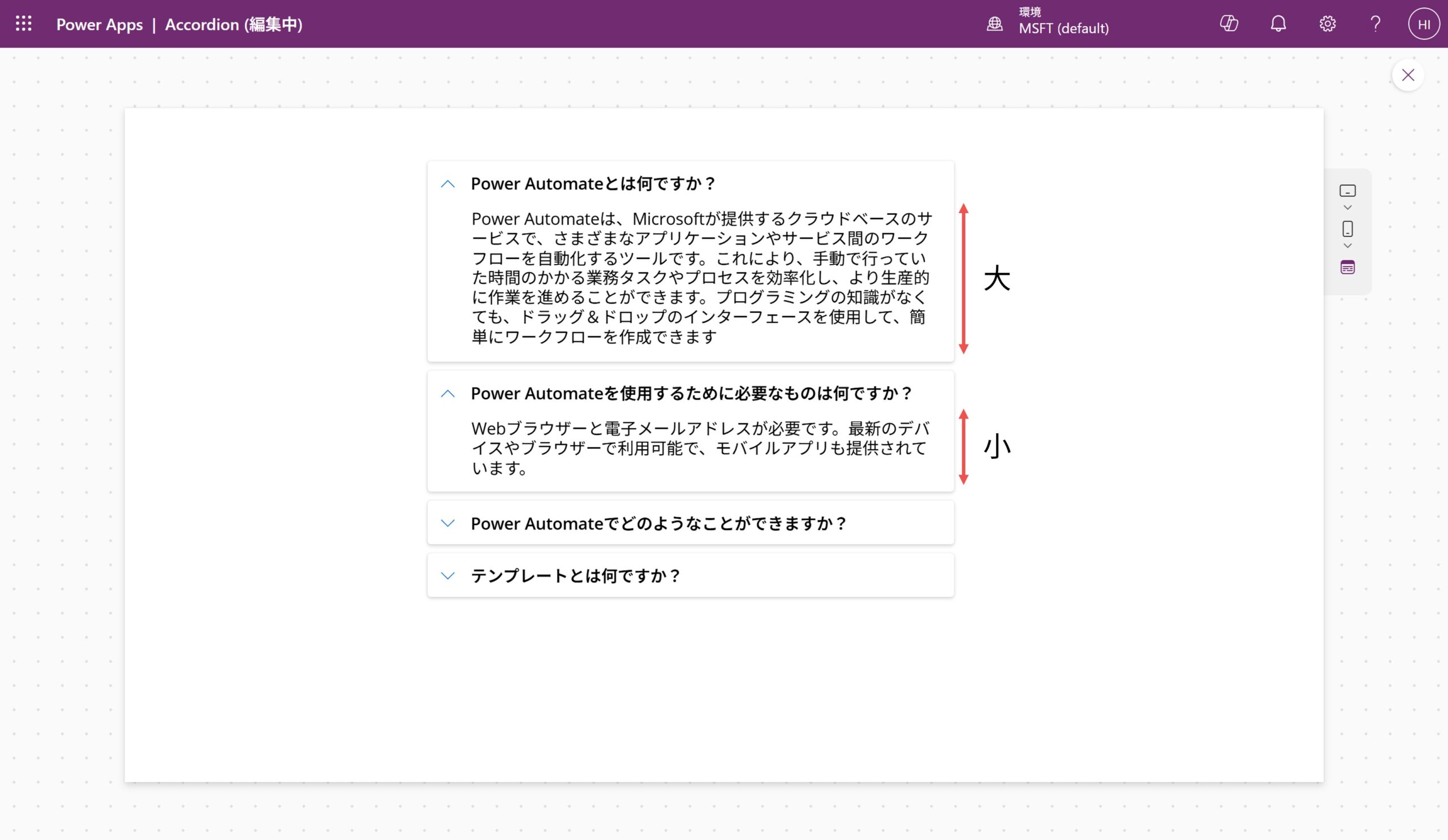Open the HI account avatar menu

[x=1424, y=24]
